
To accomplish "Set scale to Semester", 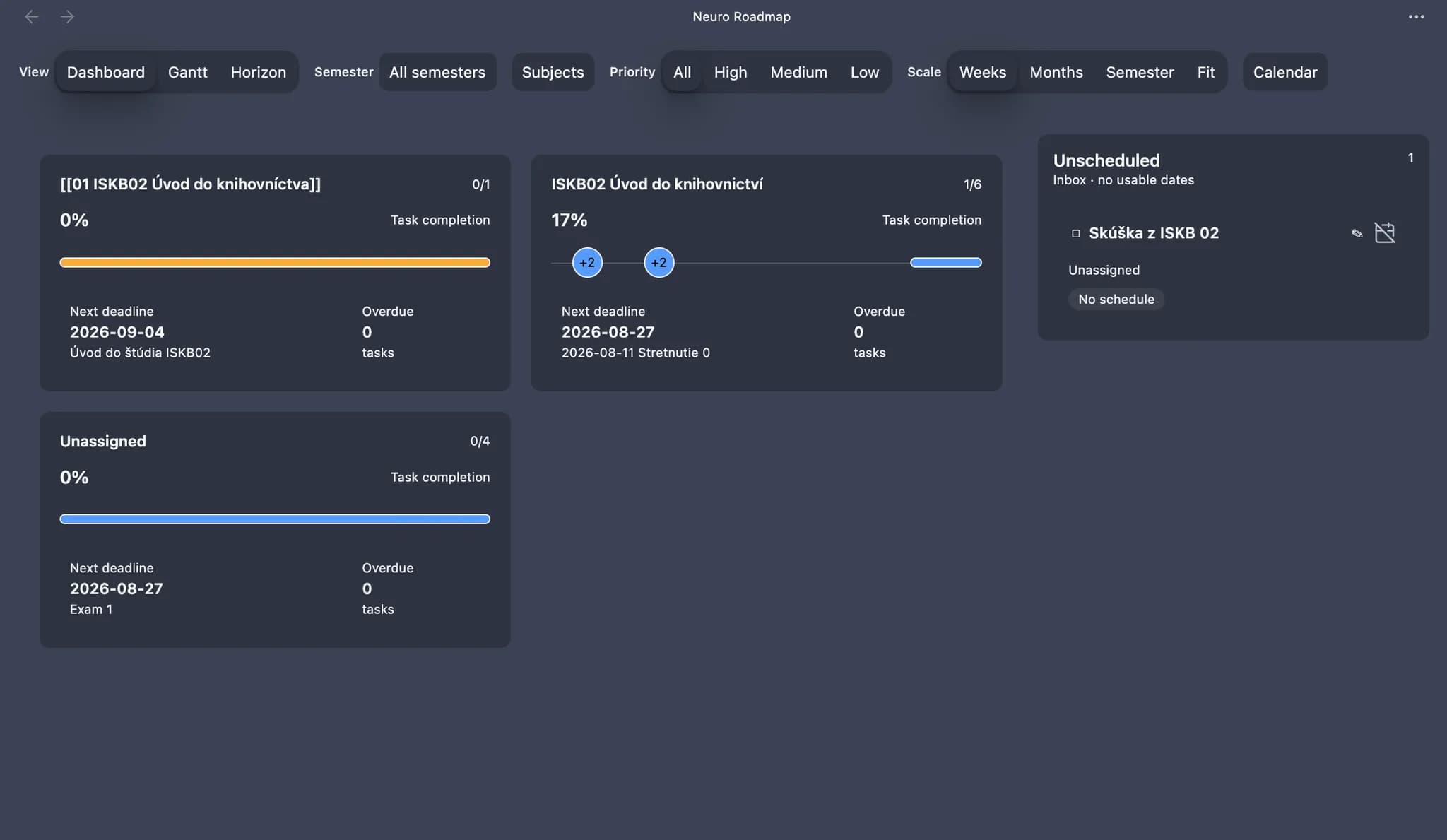I will point(1140,72).
